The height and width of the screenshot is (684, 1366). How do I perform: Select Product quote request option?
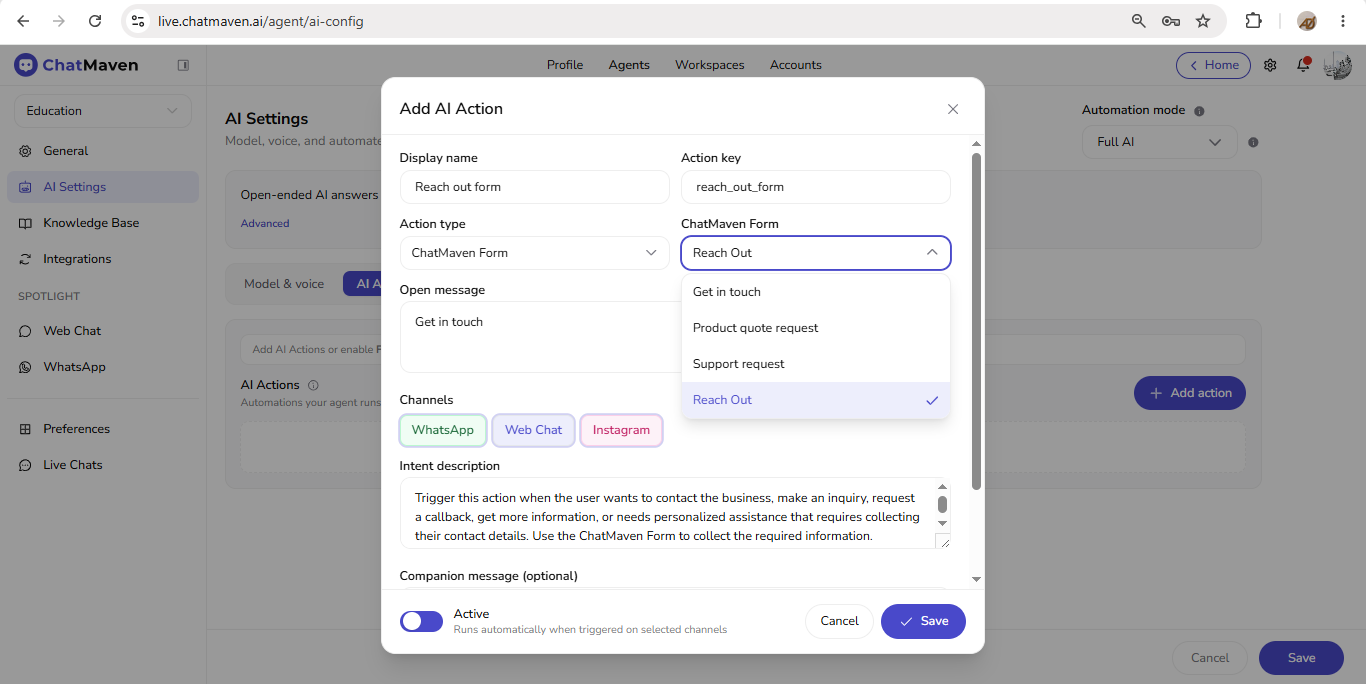click(x=816, y=328)
